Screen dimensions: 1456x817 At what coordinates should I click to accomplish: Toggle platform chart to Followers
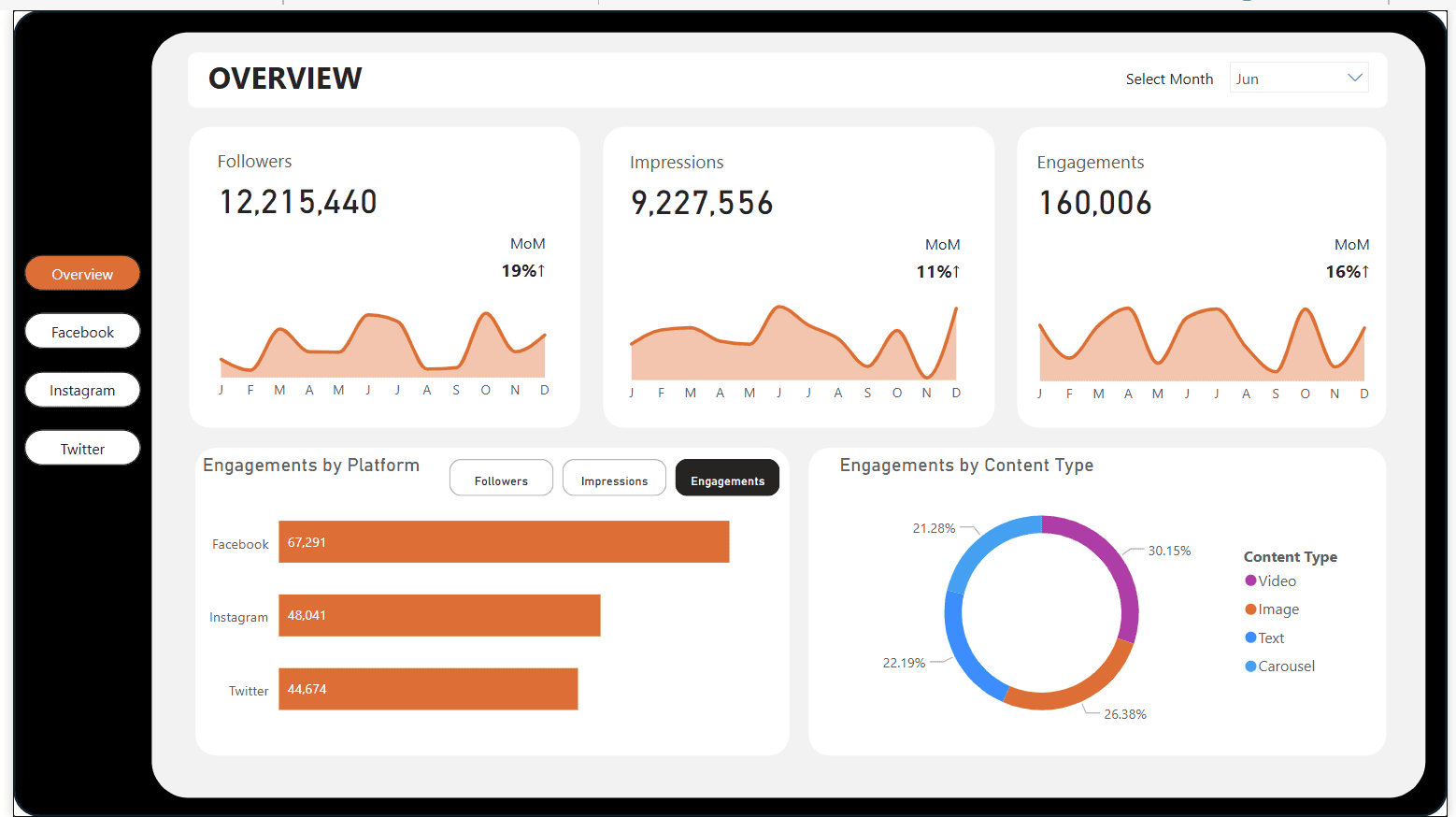pyautogui.click(x=501, y=480)
